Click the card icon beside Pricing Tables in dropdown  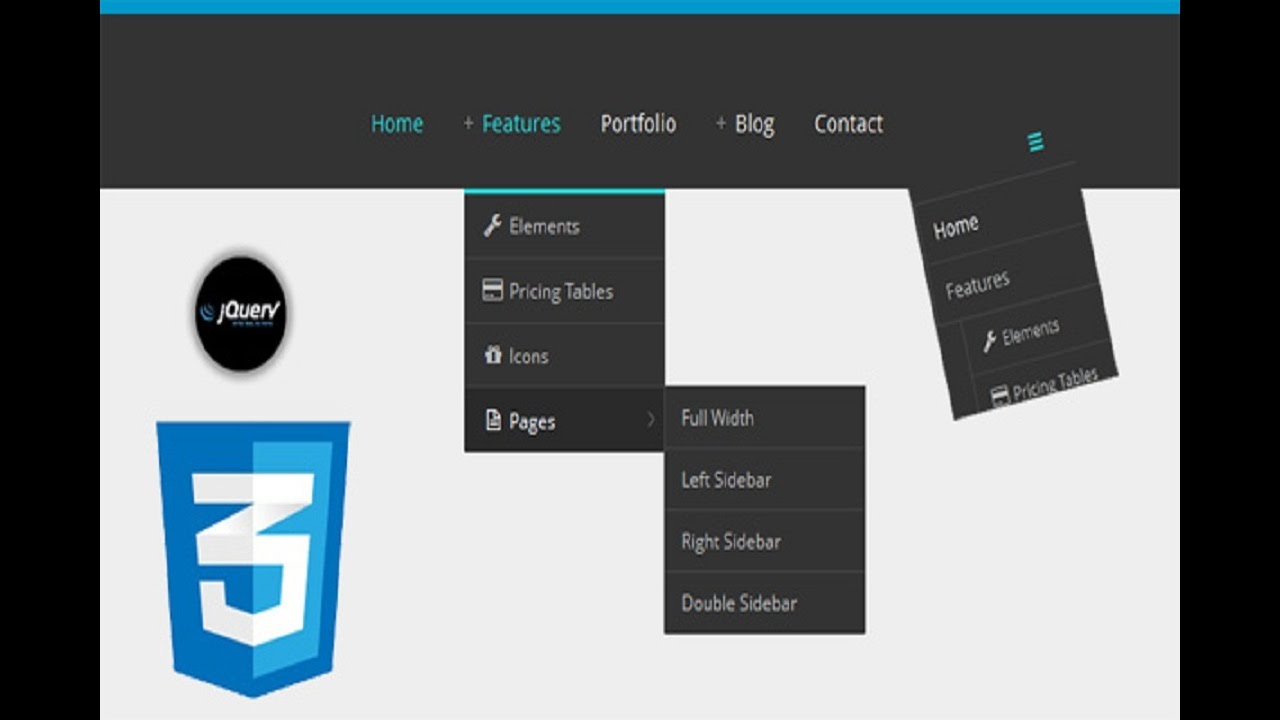492,291
